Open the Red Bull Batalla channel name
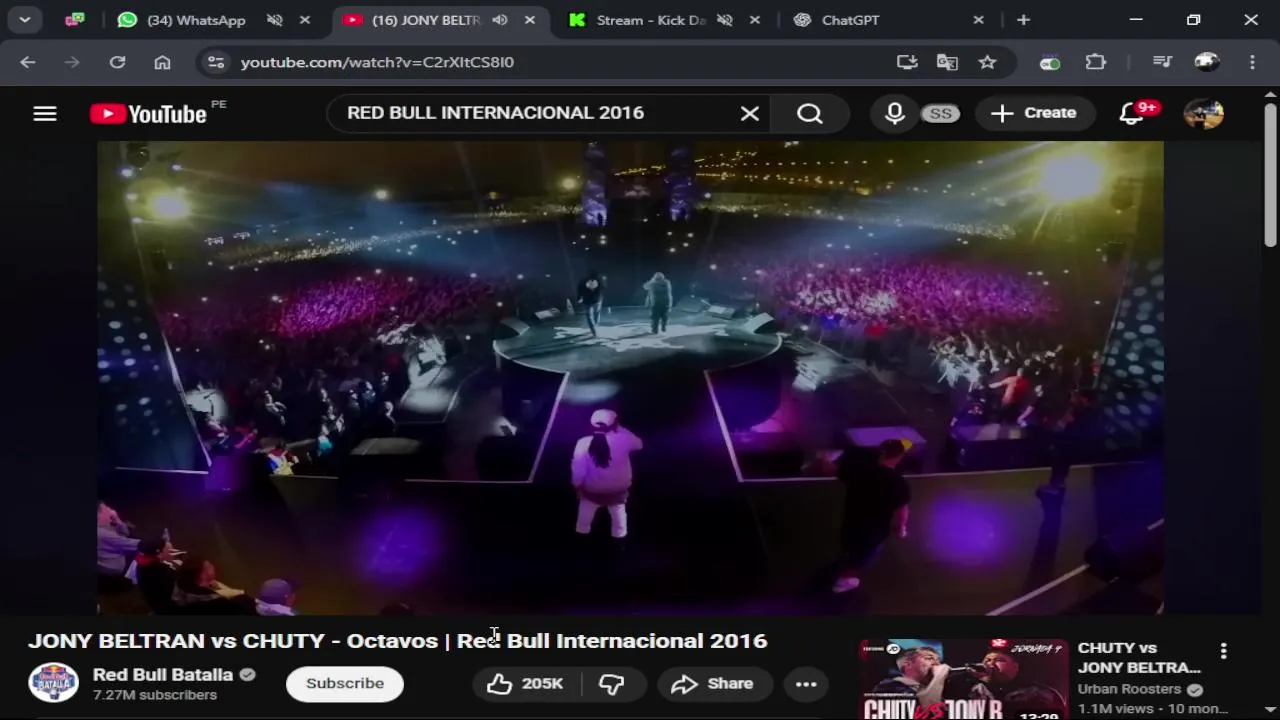Viewport: 1280px width, 720px height. (x=163, y=675)
